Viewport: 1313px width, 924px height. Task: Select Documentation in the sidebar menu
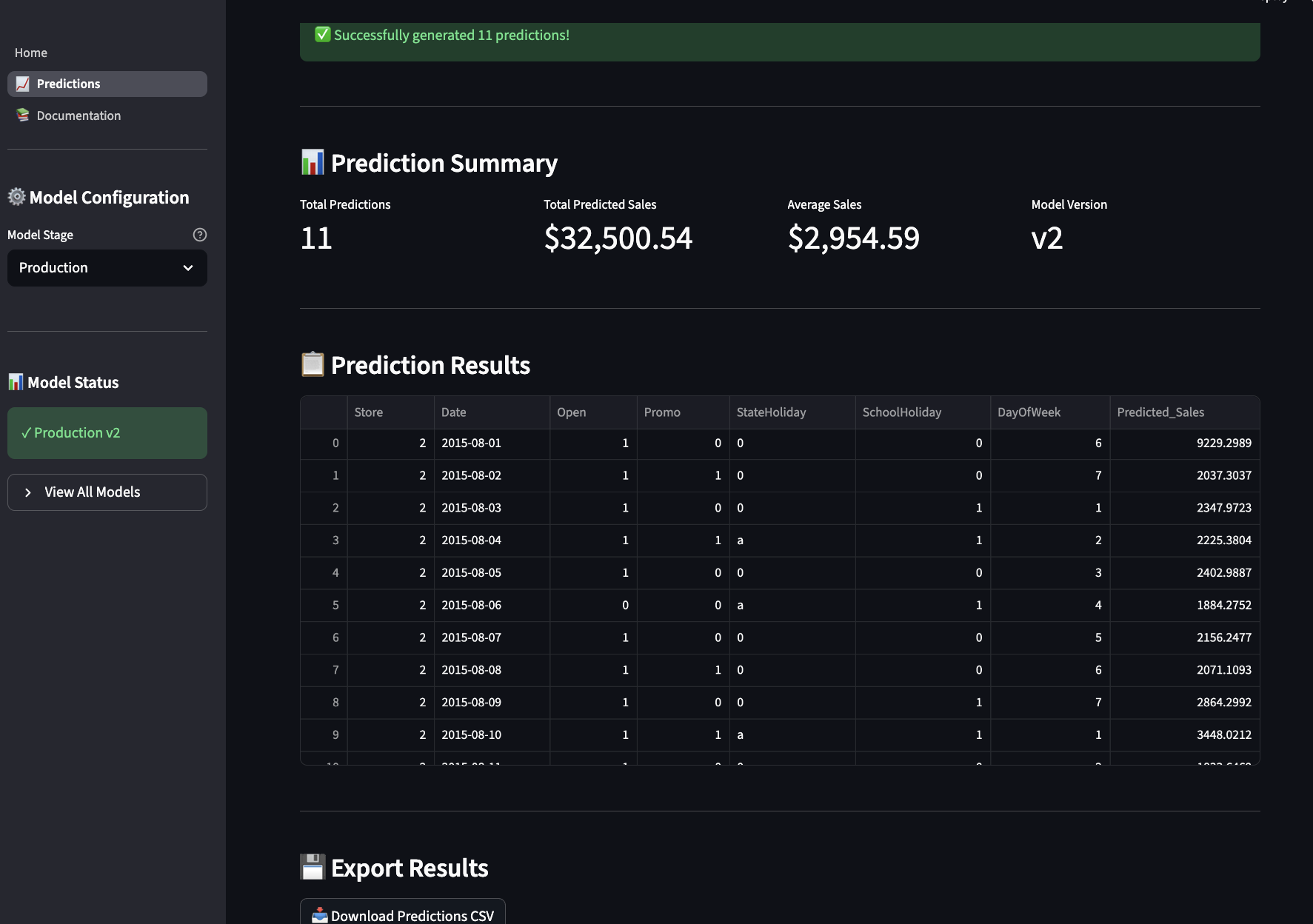pos(79,115)
